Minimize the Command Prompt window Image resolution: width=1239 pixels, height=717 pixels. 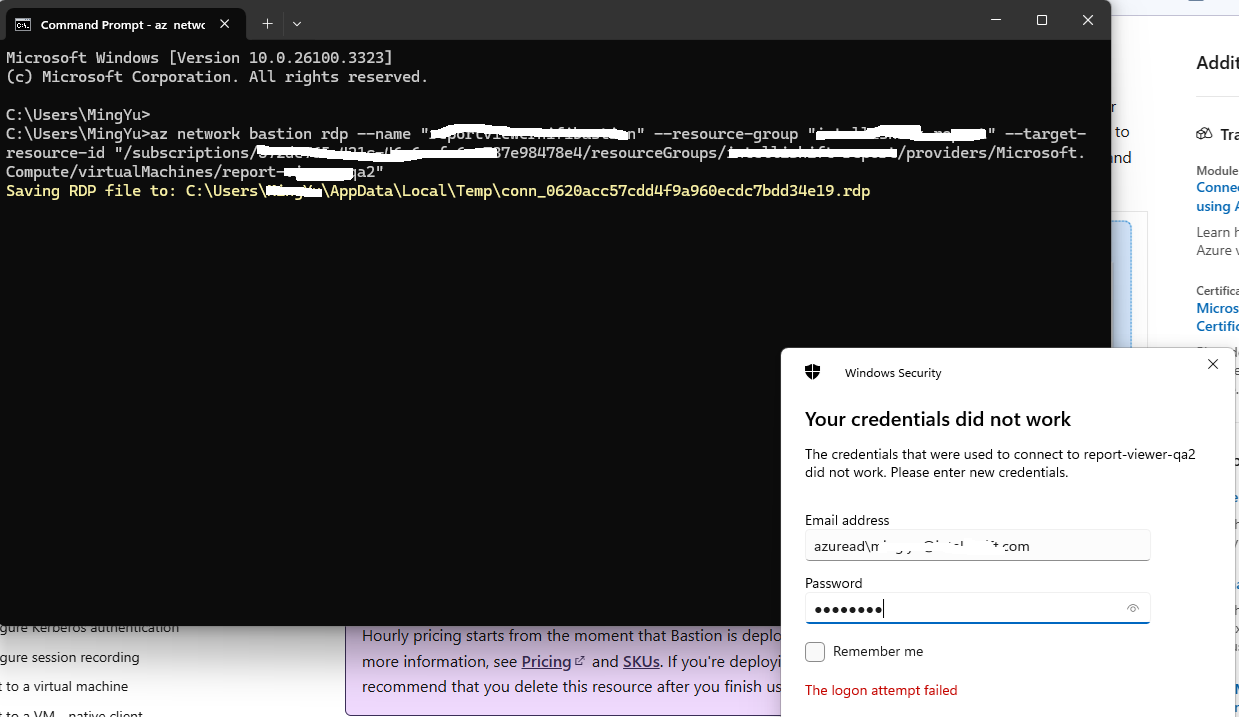pos(995,20)
